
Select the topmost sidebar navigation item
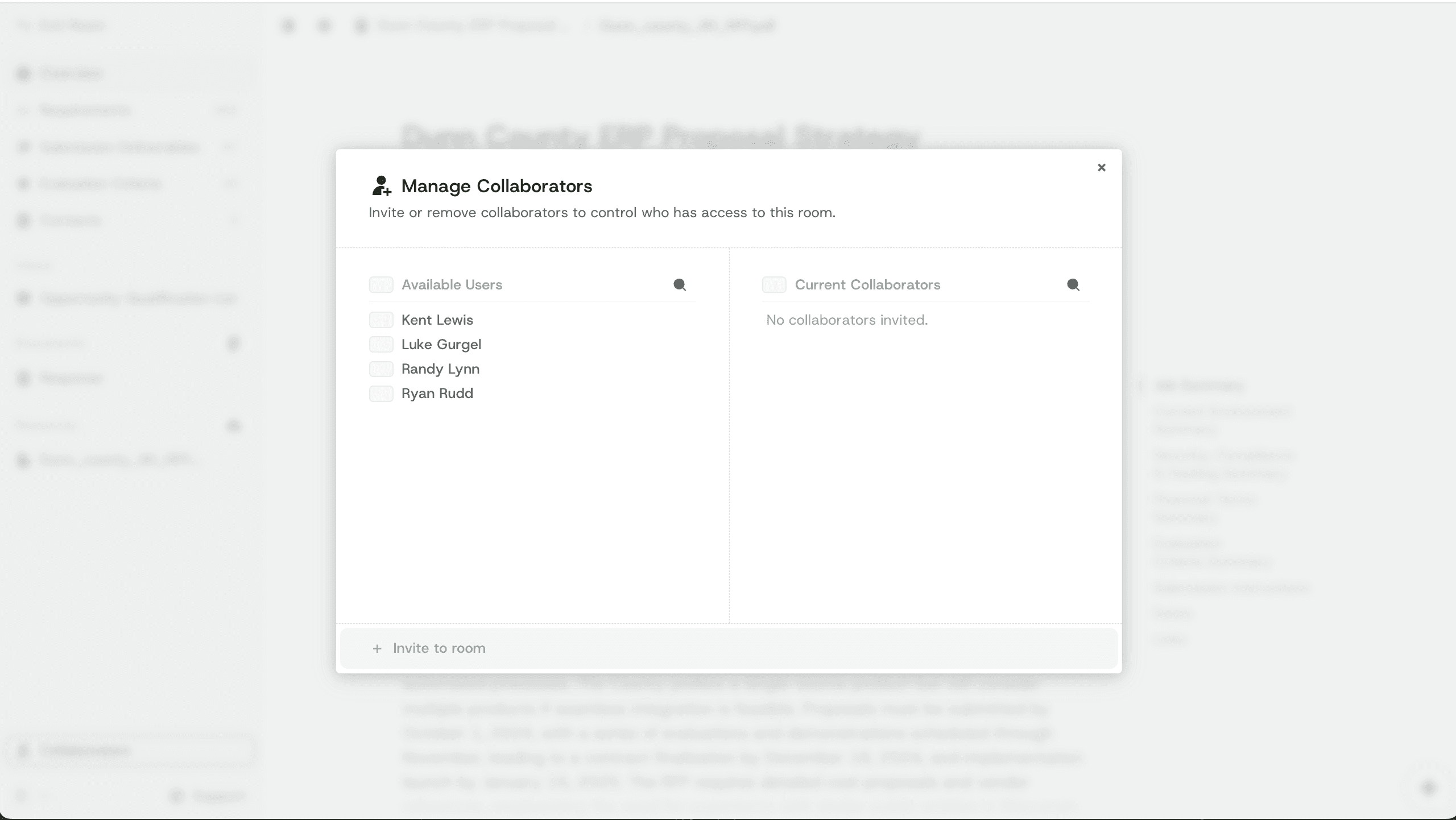tap(74, 73)
